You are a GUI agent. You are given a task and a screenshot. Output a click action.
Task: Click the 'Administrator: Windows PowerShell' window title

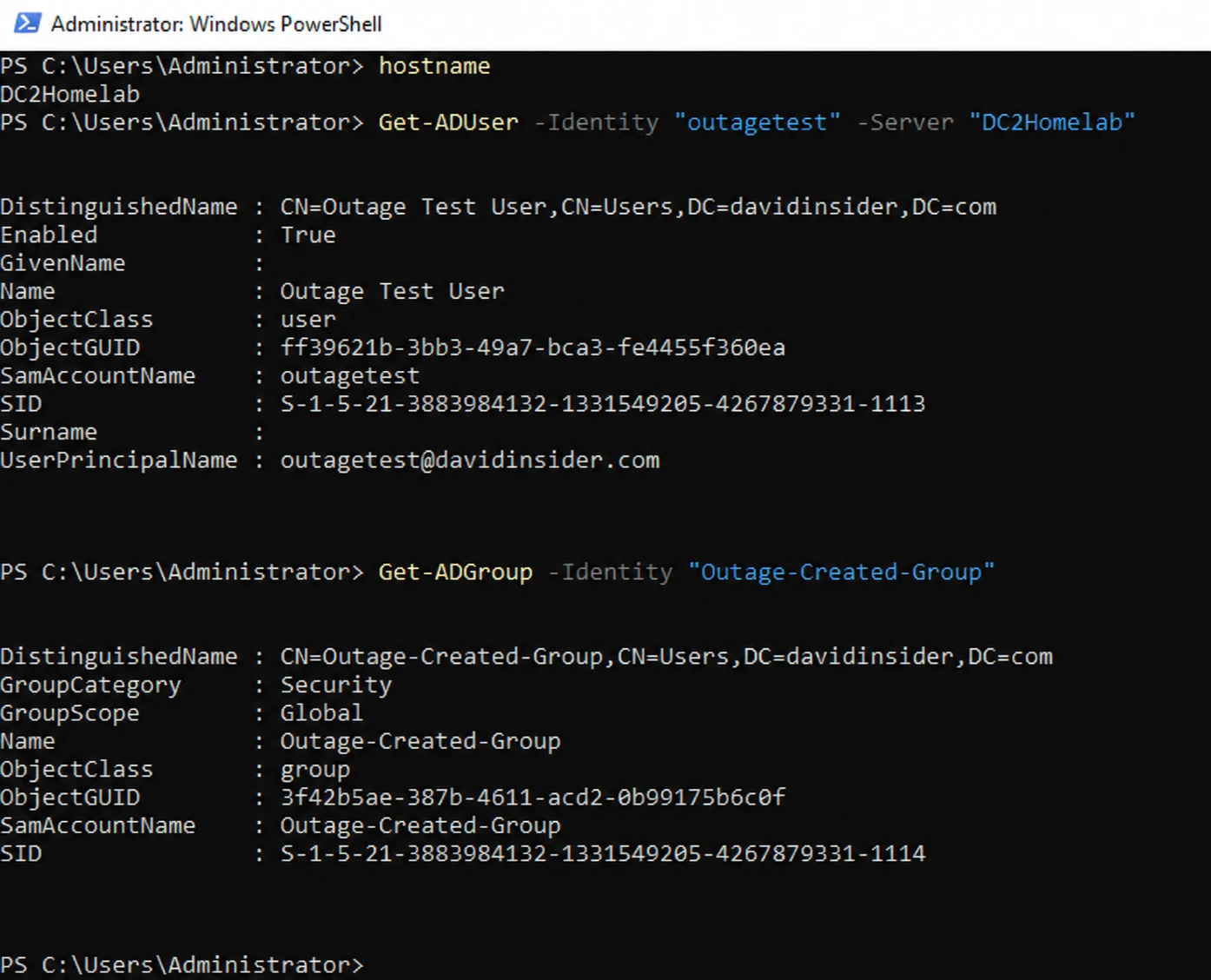(216, 24)
